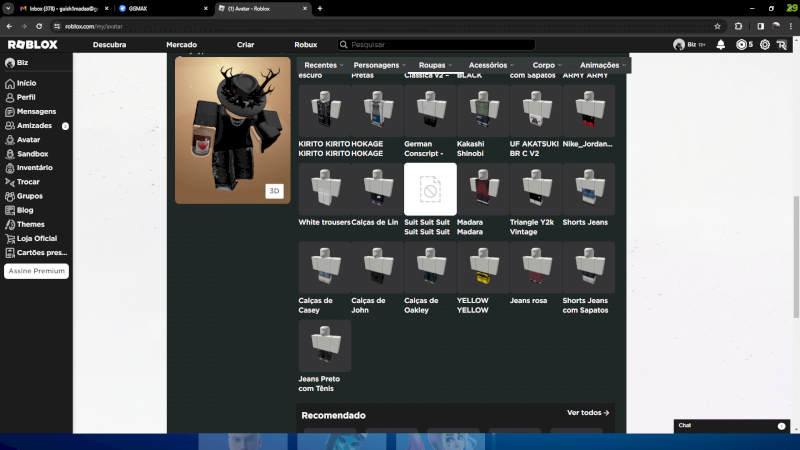Viewport: 800px width, 450px height.
Task: Open the settings gear icon
Action: point(764,45)
